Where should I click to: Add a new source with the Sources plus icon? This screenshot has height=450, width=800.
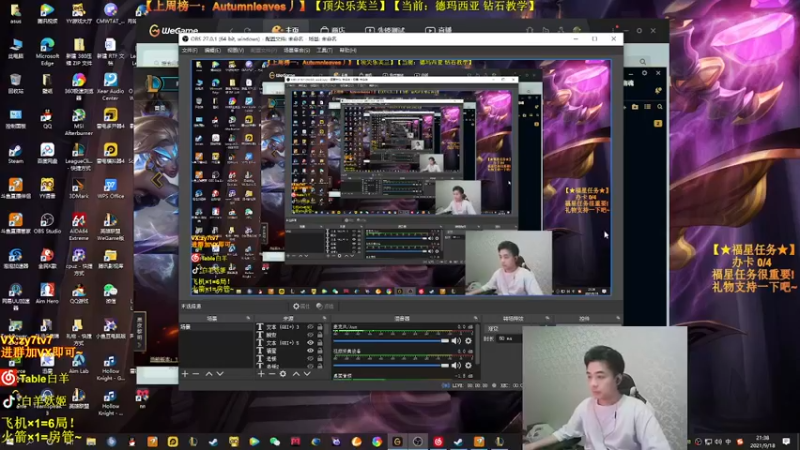[261, 374]
